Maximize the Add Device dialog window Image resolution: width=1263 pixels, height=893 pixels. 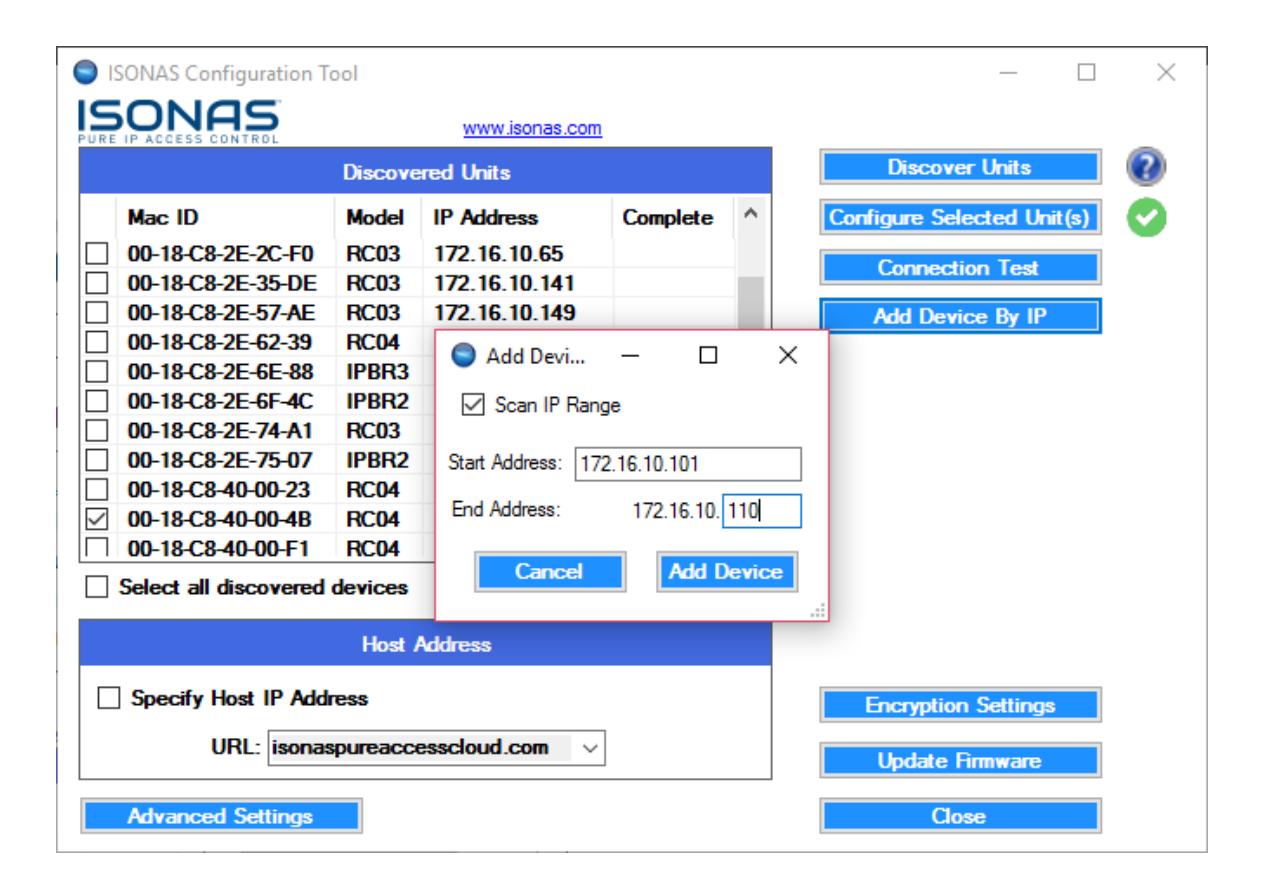(x=708, y=355)
